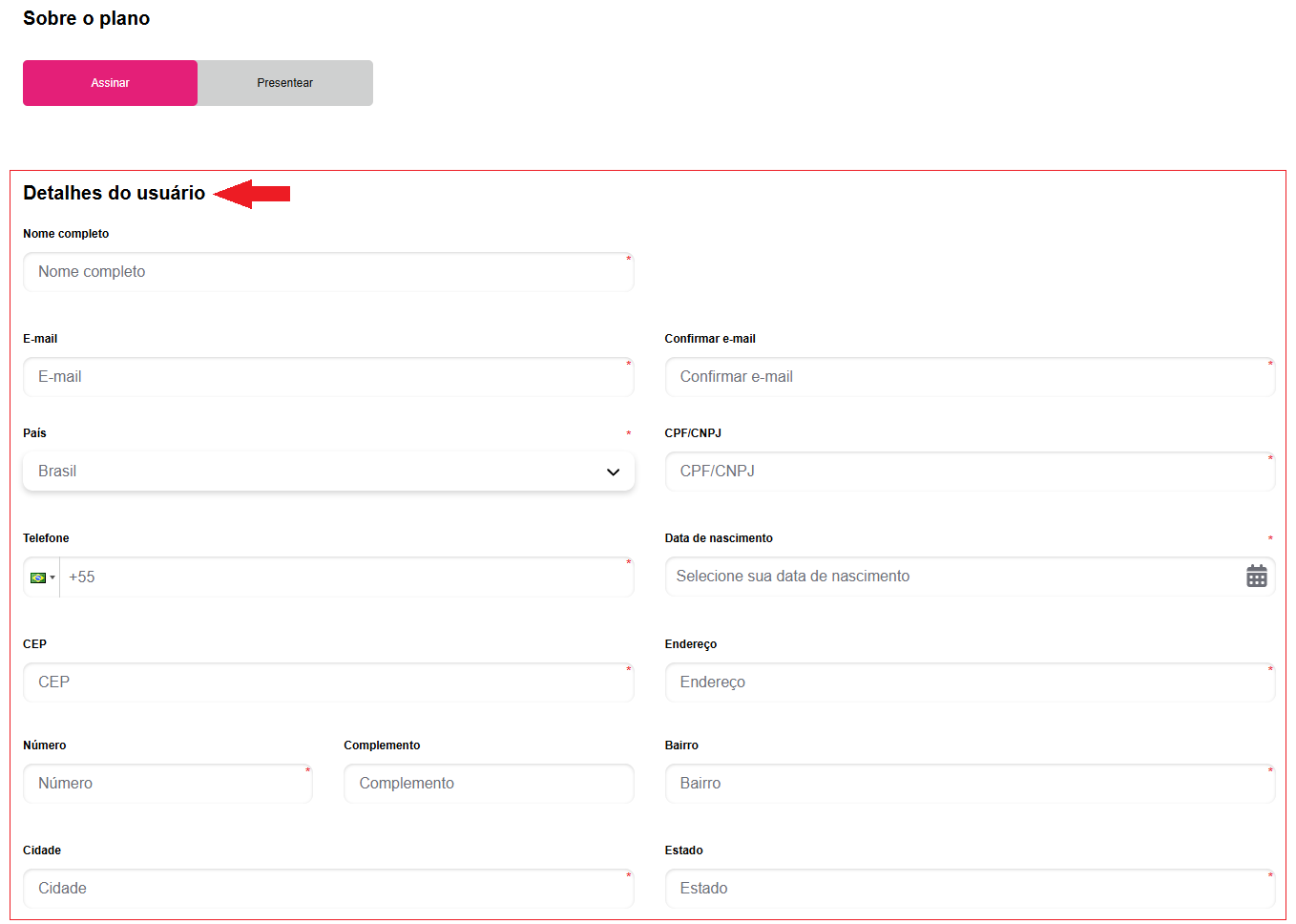1296x924 pixels.
Task: Open the phone country code dropdown arrow
Action: coord(52,577)
